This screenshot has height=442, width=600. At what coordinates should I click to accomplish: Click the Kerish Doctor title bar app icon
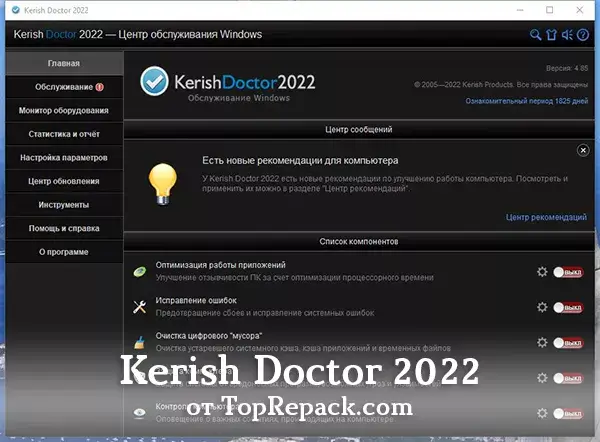(x=16, y=10)
